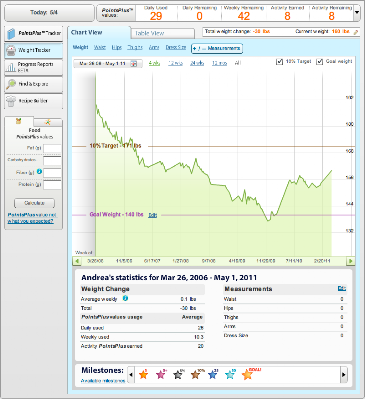The height and width of the screenshot is (400, 365).
Task: Open Find & Explore with the magnifier icon
Action: [11, 84]
